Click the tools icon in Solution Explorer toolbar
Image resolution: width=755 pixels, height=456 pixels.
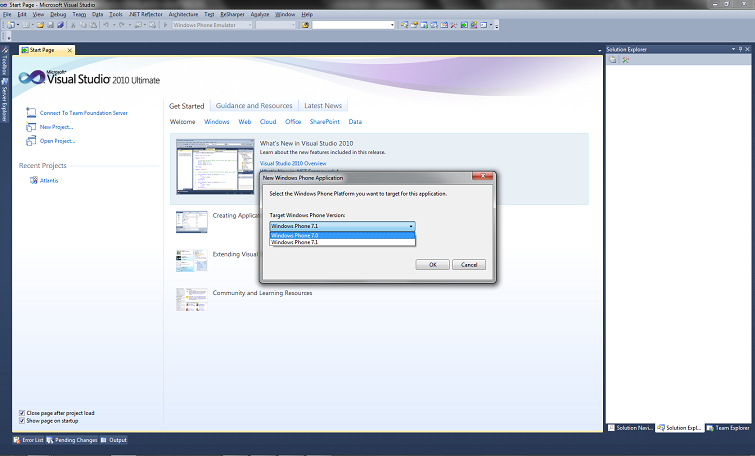pyautogui.click(x=625, y=60)
